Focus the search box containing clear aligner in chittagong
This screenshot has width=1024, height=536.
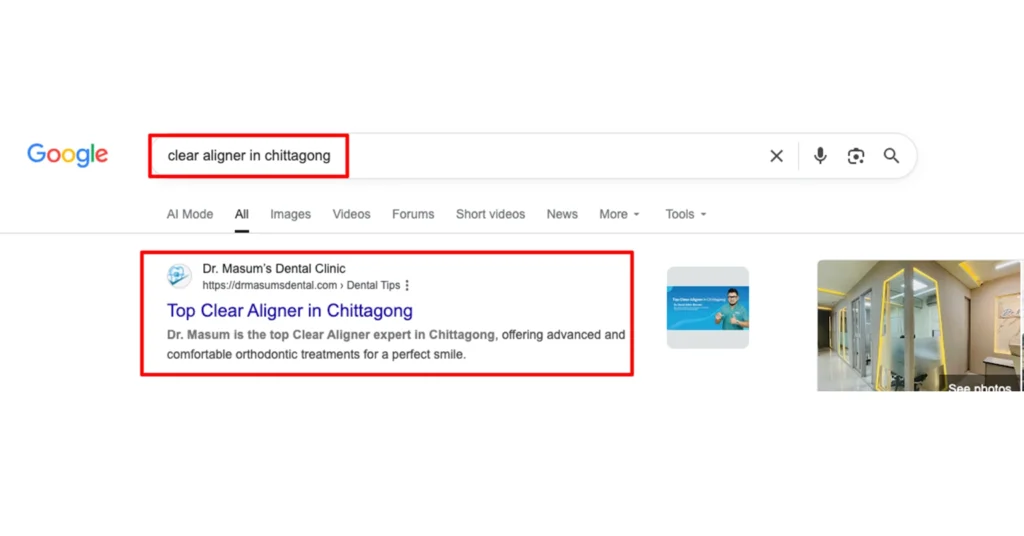coord(532,156)
